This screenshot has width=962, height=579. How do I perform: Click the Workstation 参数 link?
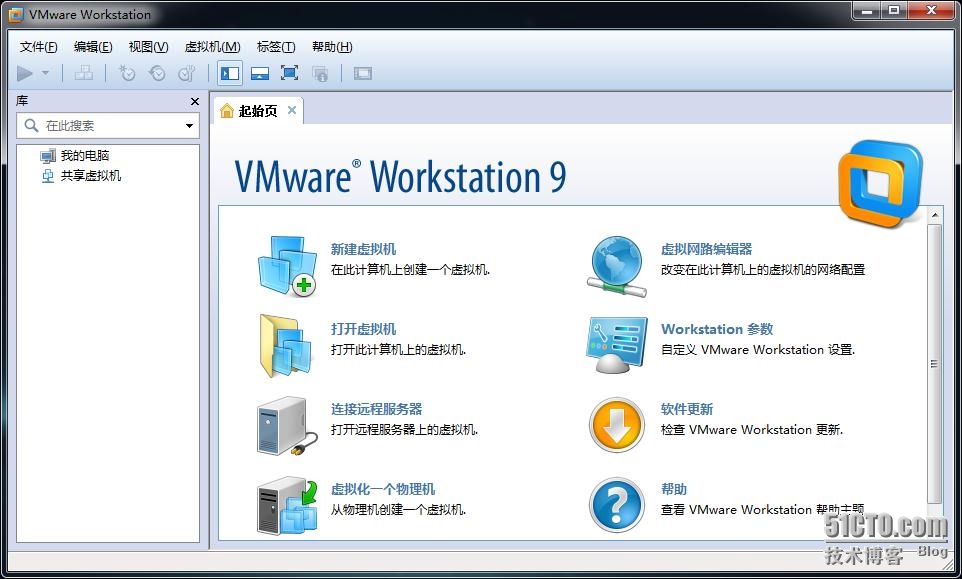(x=717, y=329)
